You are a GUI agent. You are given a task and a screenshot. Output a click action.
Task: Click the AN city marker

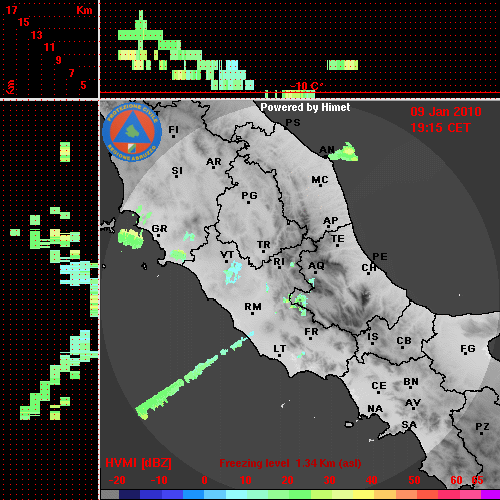click(326, 156)
